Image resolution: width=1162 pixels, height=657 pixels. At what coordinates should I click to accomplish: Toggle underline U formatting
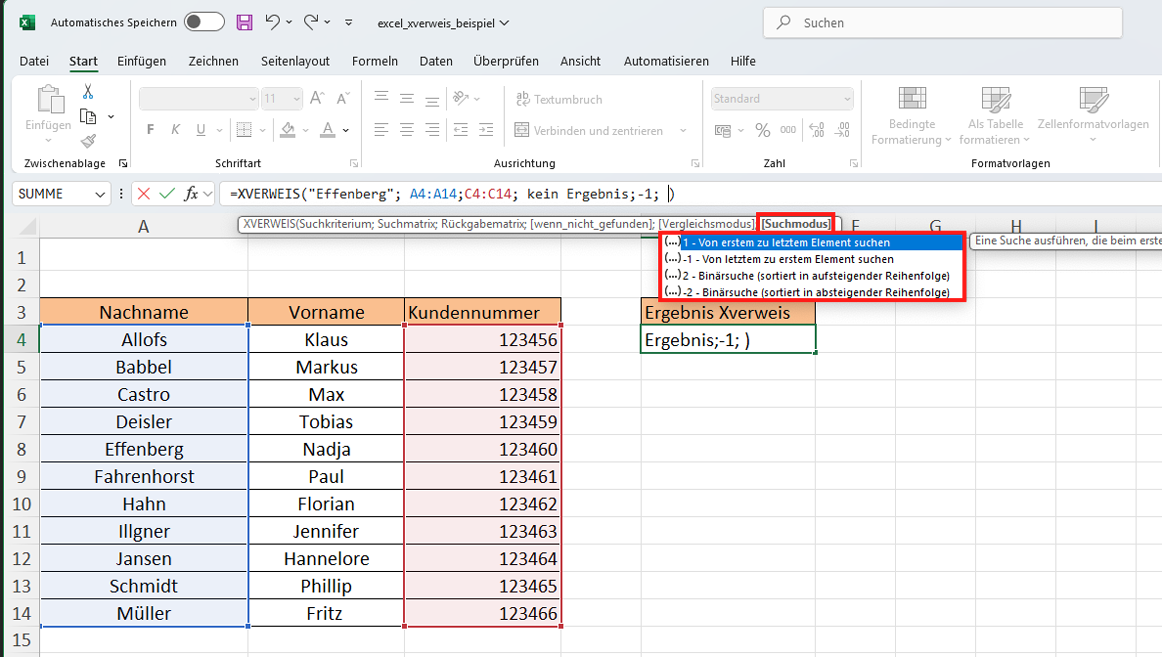pos(201,130)
